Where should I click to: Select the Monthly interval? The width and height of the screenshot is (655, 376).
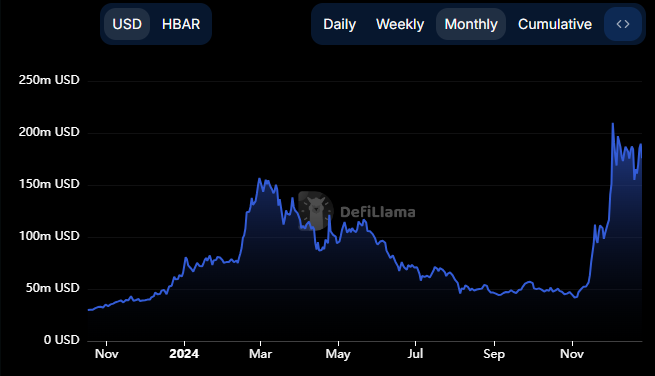[471, 24]
